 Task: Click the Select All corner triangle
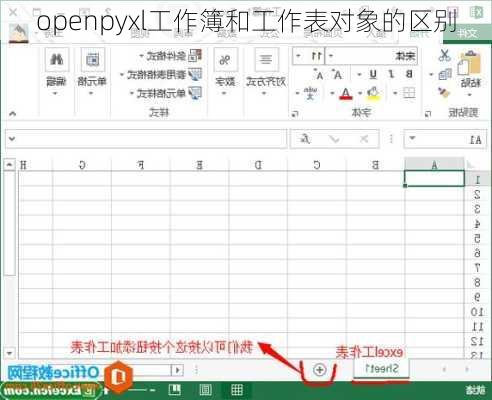point(471,165)
